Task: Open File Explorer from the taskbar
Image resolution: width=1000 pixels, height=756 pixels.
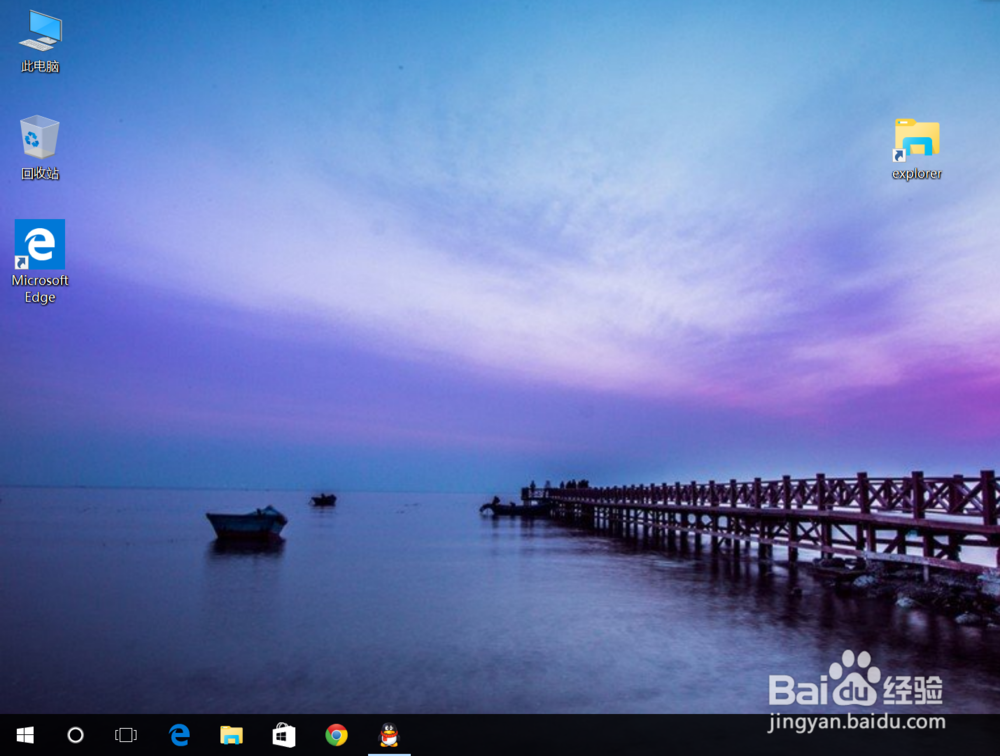Action: click(x=232, y=735)
